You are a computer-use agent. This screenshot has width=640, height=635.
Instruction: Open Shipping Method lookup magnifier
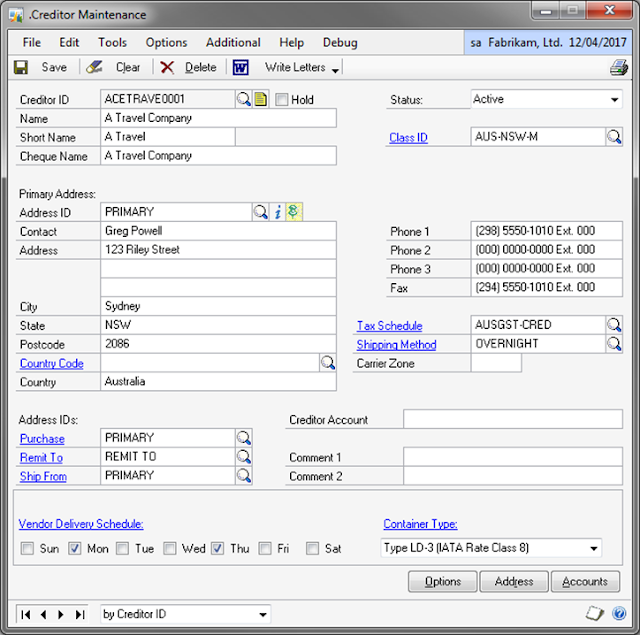pos(614,344)
